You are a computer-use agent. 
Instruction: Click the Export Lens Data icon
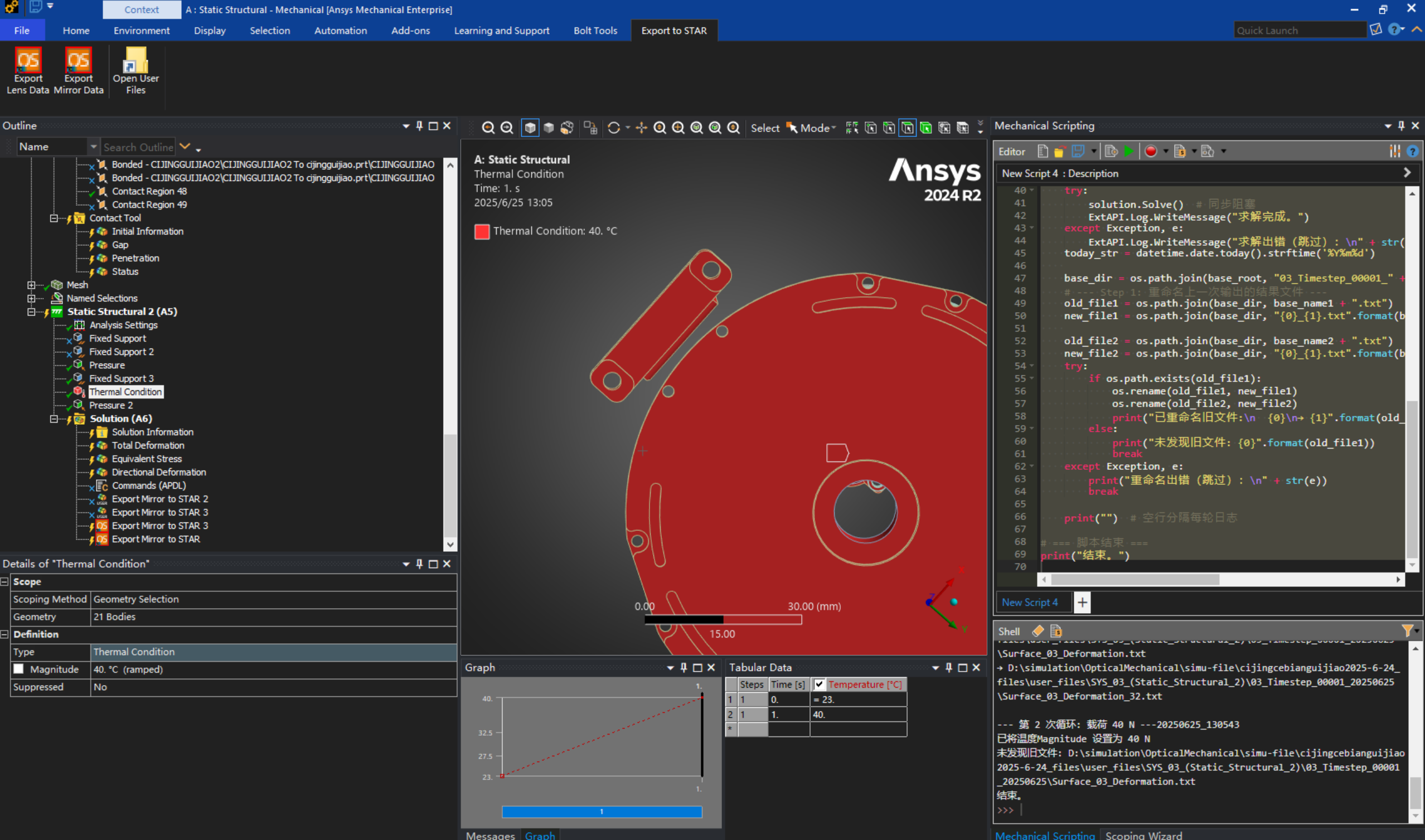28,60
